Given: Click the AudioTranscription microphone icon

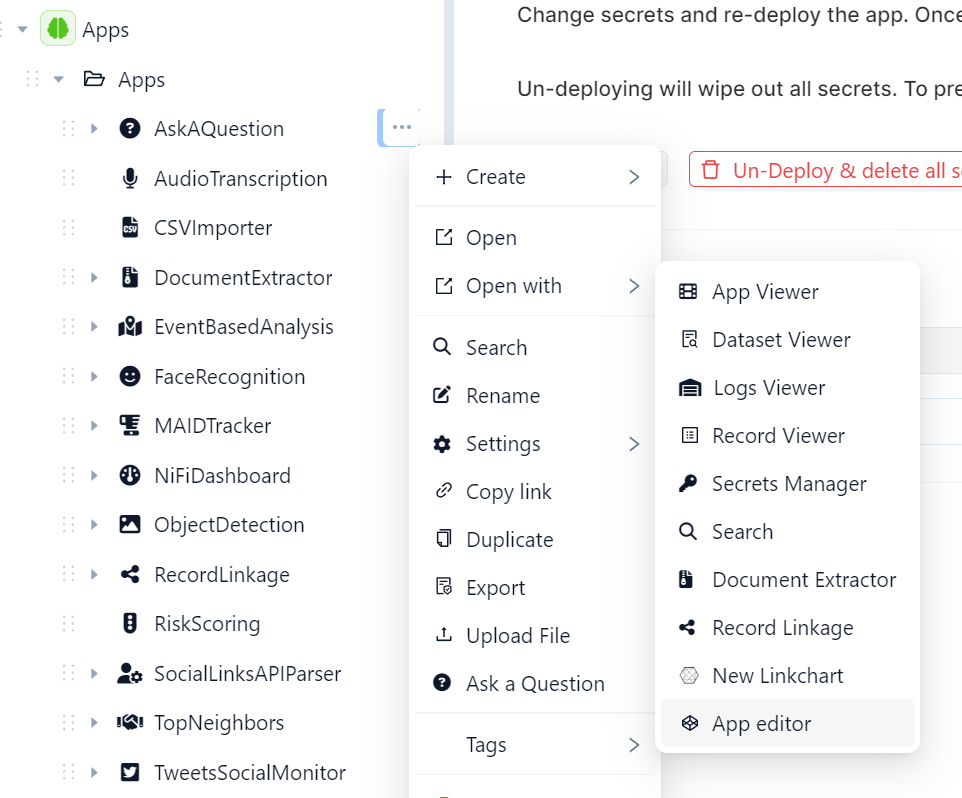Looking at the screenshot, I should 130,179.
